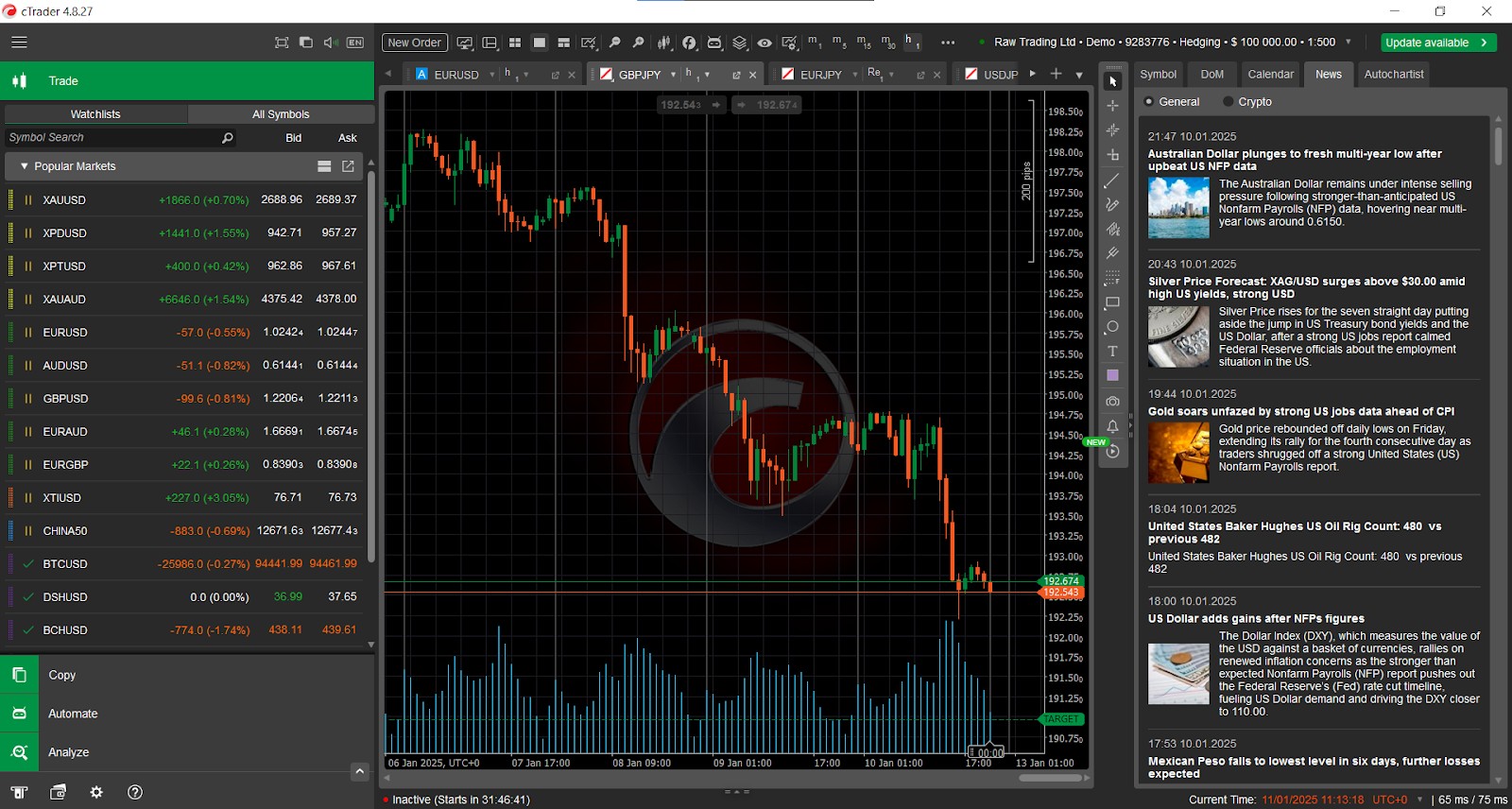Change Popular Markets list view mode icon
Screen dimensions: 1512x809
pyautogui.click(x=324, y=166)
